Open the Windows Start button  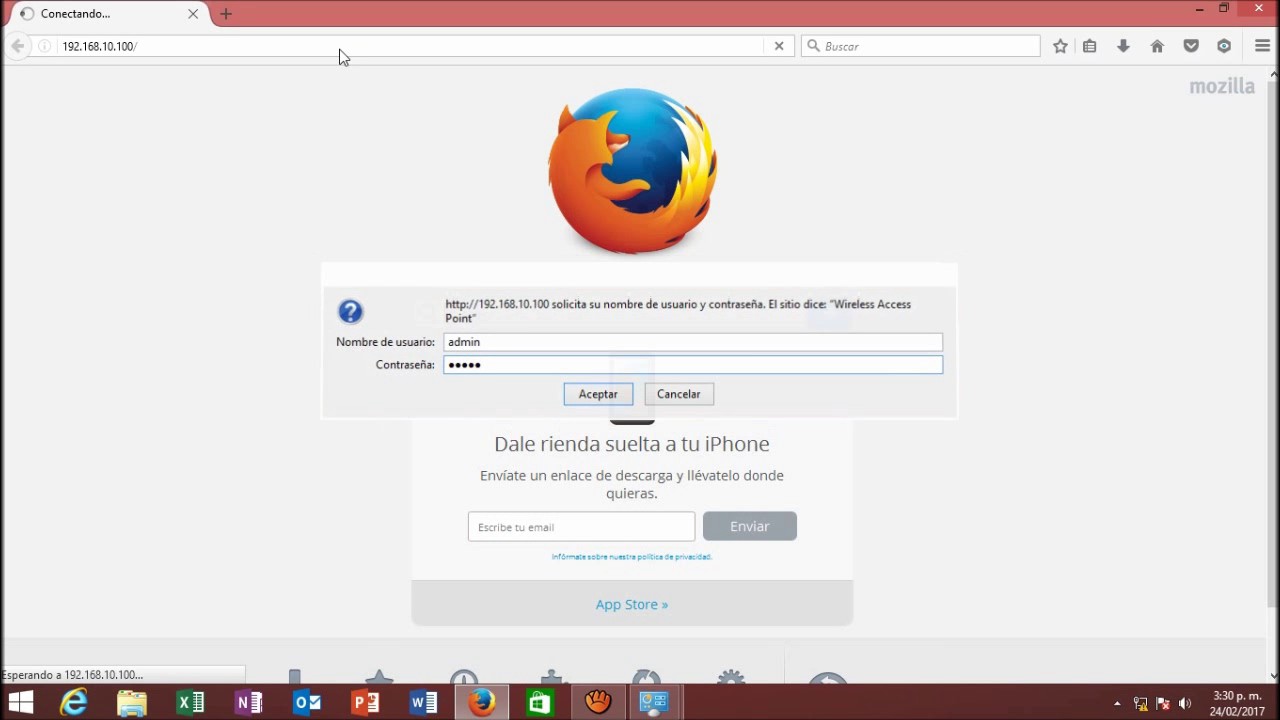click(x=20, y=703)
